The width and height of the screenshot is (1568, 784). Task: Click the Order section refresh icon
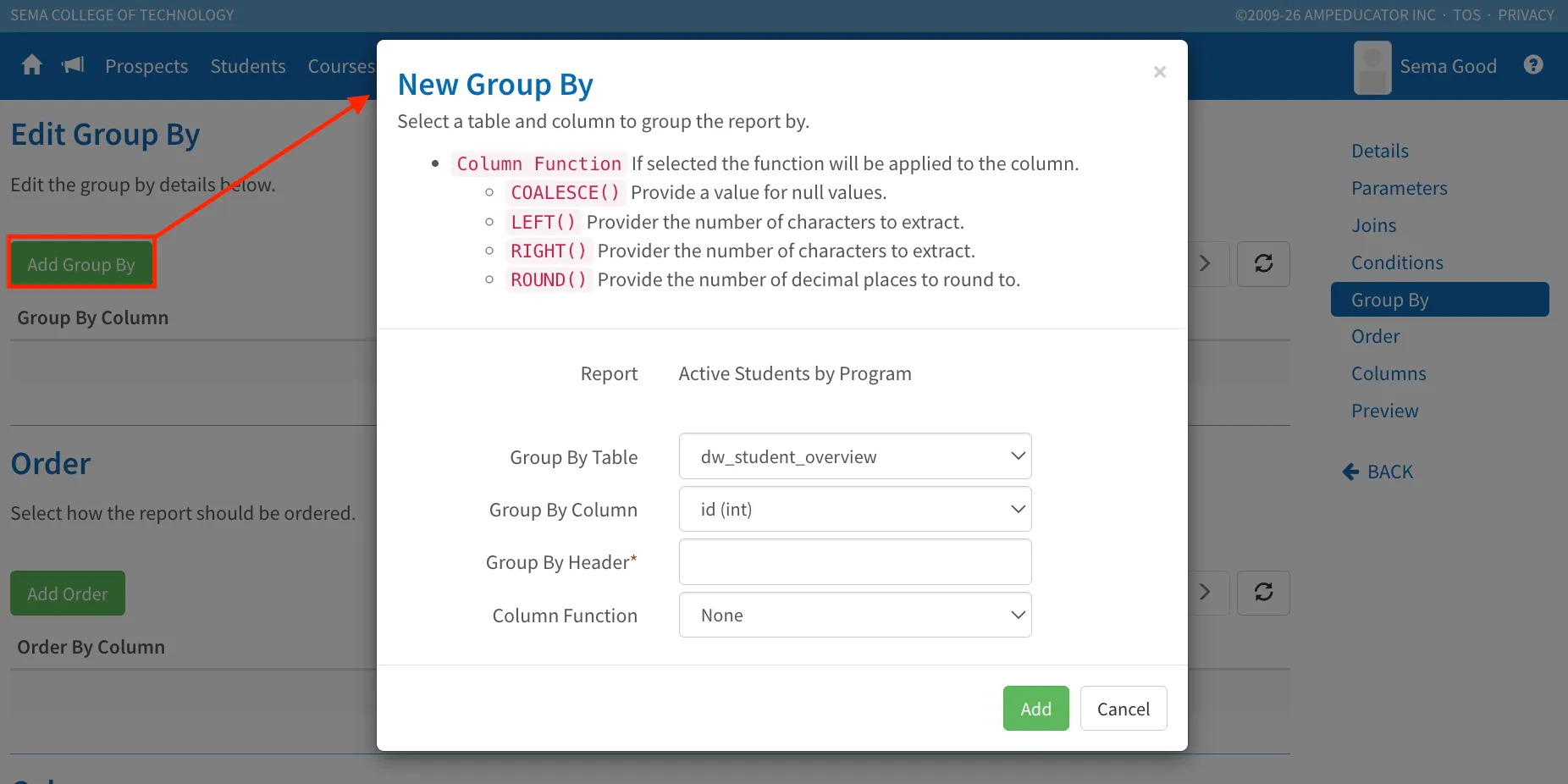click(x=1263, y=592)
